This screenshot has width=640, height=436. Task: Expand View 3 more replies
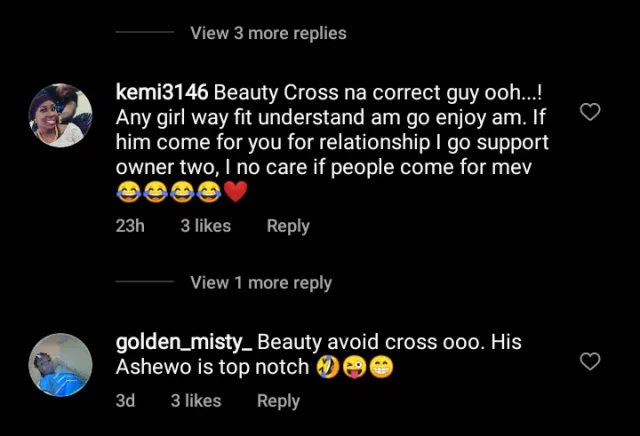point(268,33)
